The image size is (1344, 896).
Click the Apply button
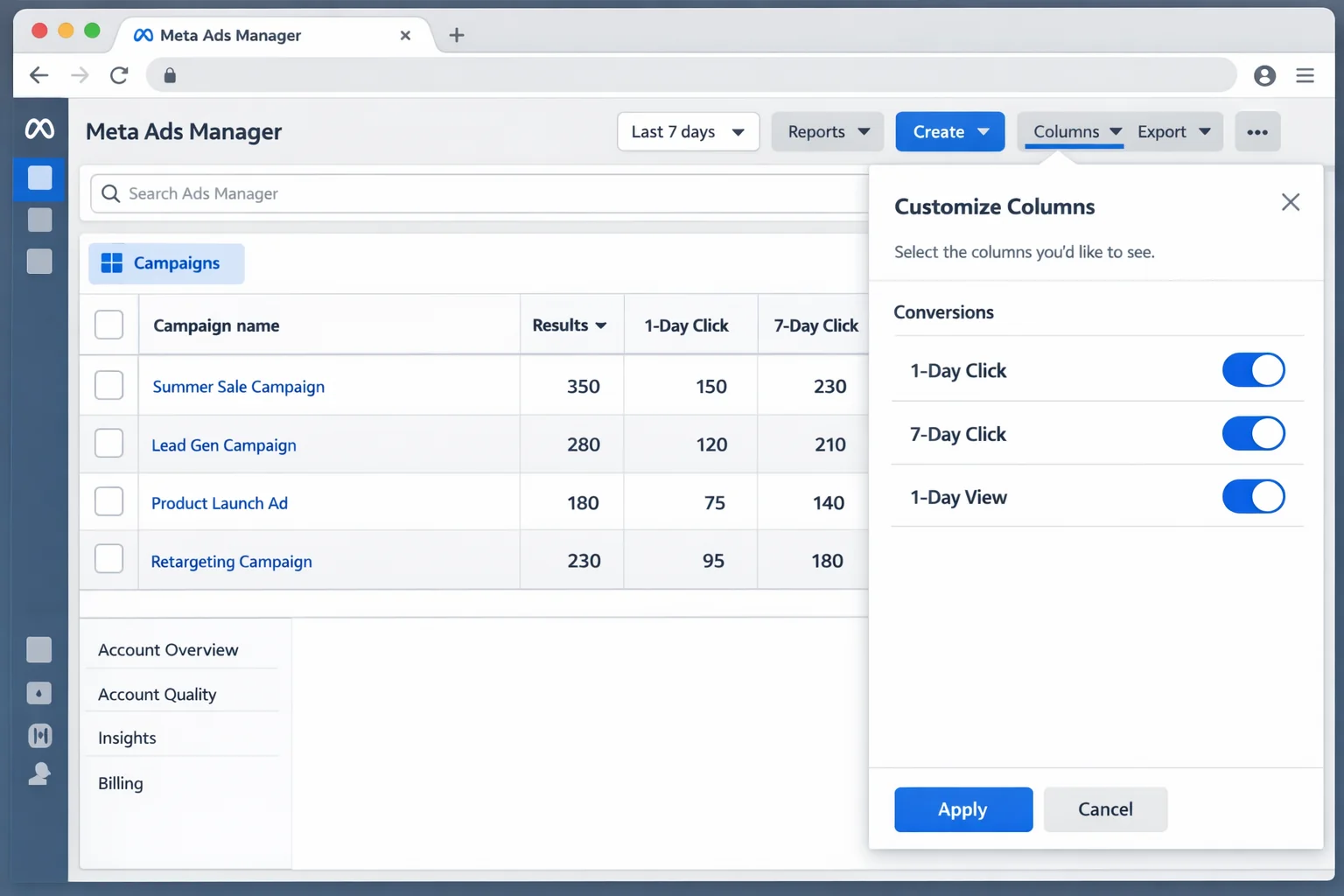[x=962, y=809]
